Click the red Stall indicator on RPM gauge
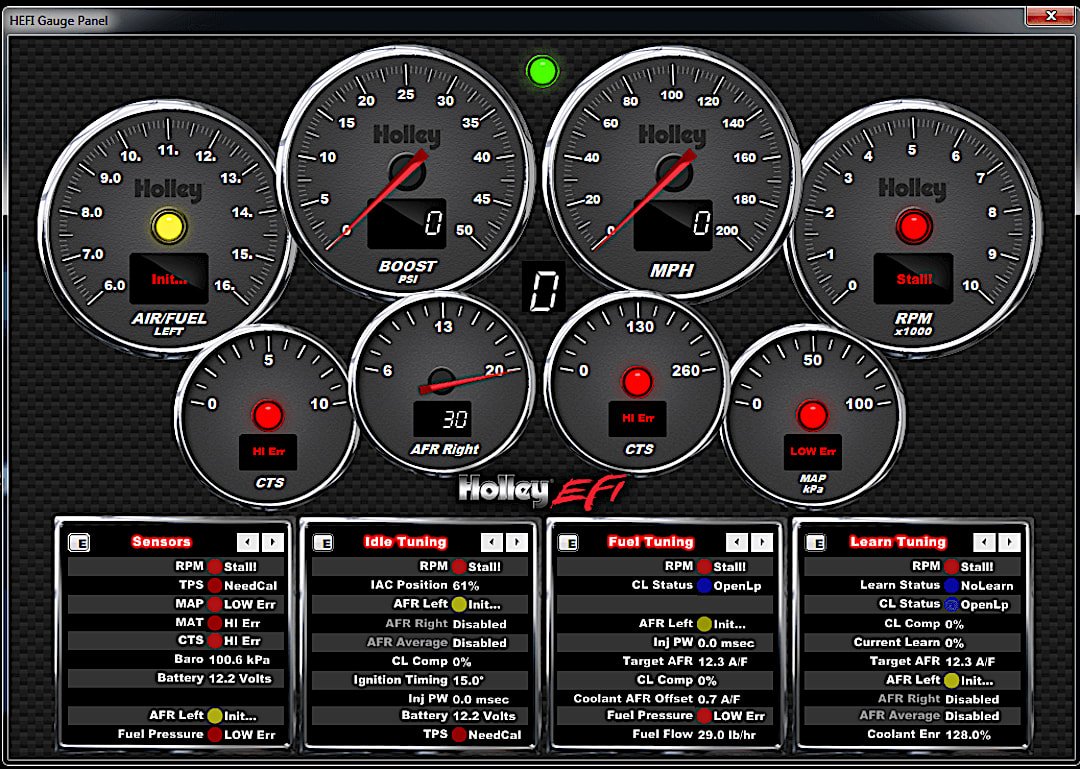 tap(912, 227)
